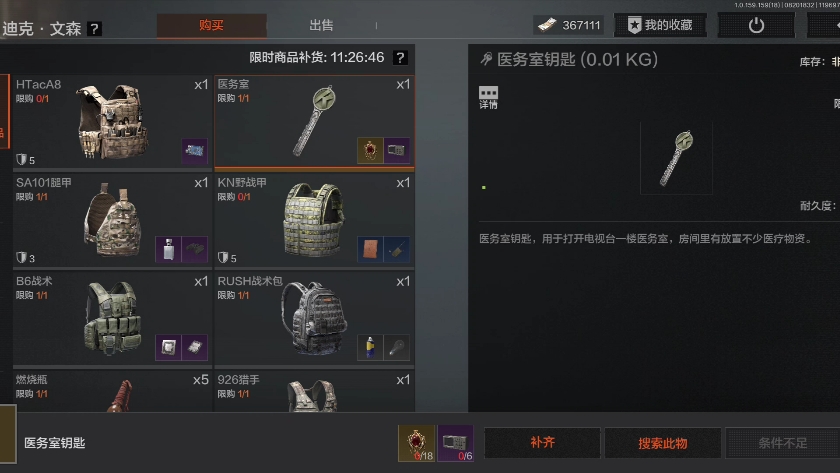
Task: Click the money balance 367111 display
Action: tap(569, 25)
